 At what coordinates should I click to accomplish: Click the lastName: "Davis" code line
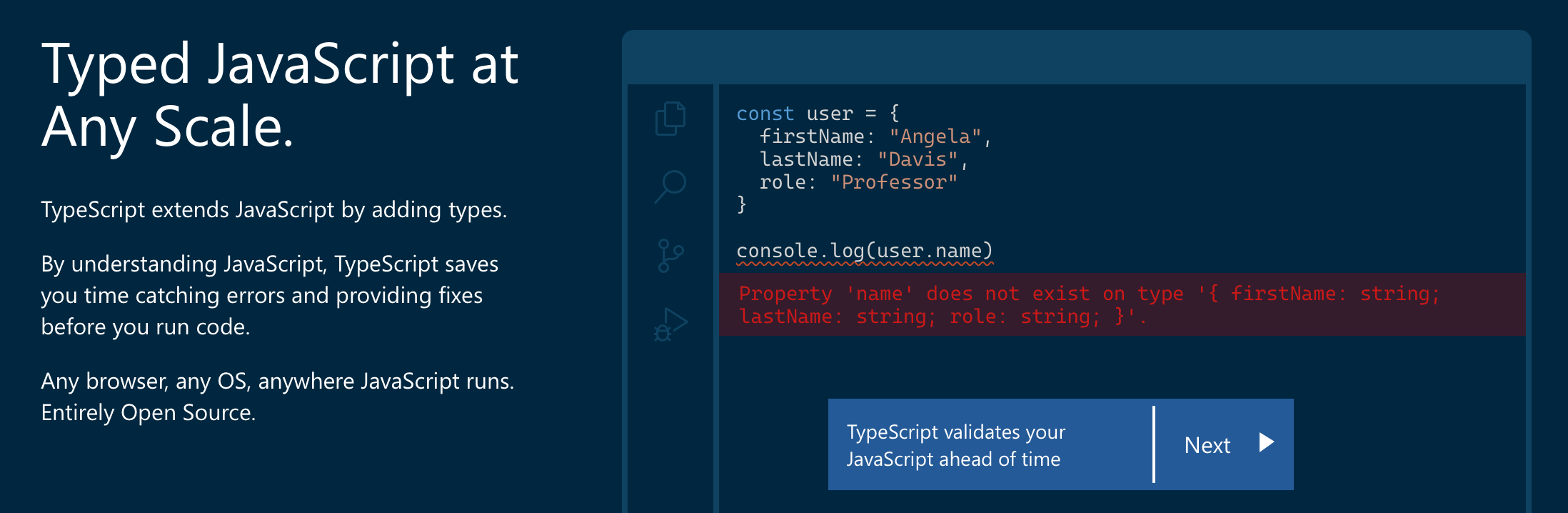pyautogui.click(x=863, y=159)
